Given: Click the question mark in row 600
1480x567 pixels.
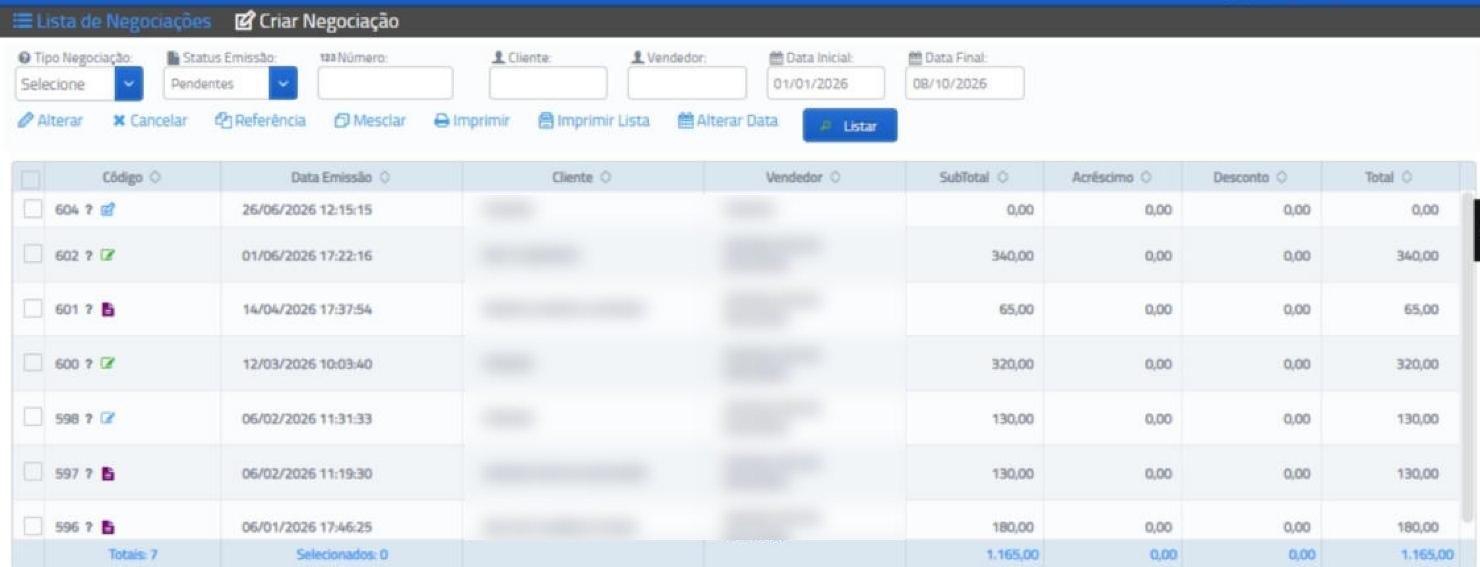Looking at the screenshot, I should (89, 364).
